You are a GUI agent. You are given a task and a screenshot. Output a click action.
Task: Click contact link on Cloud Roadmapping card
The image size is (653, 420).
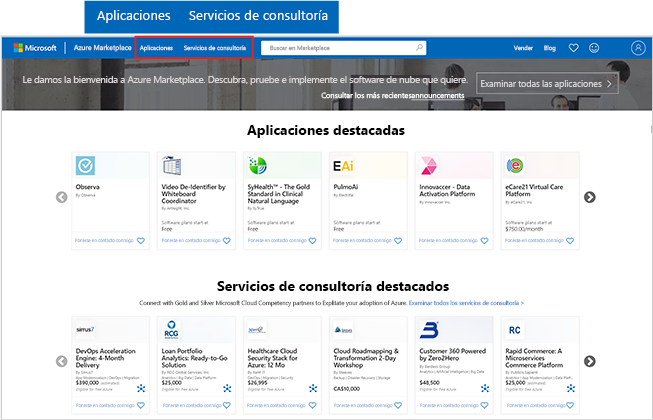(x=363, y=405)
